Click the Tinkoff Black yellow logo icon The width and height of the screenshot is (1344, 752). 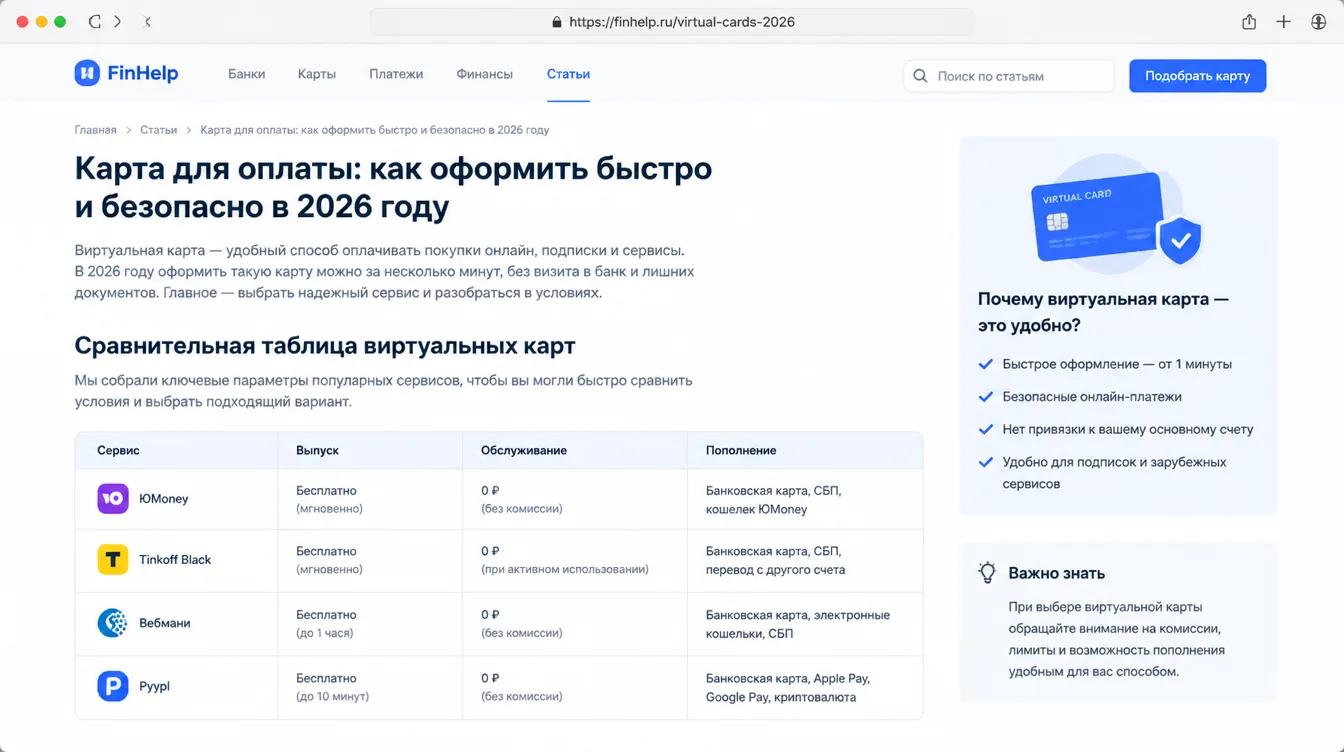pyautogui.click(x=113, y=560)
